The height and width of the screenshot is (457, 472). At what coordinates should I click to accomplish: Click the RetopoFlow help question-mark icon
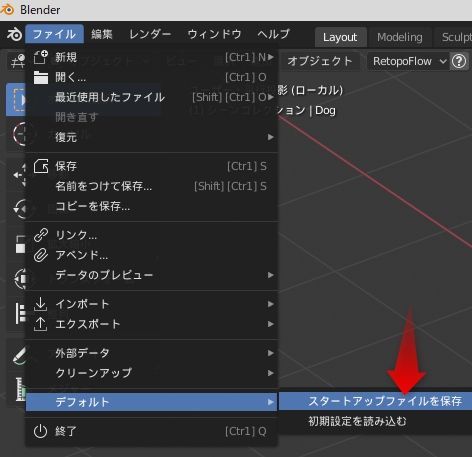click(x=459, y=61)
